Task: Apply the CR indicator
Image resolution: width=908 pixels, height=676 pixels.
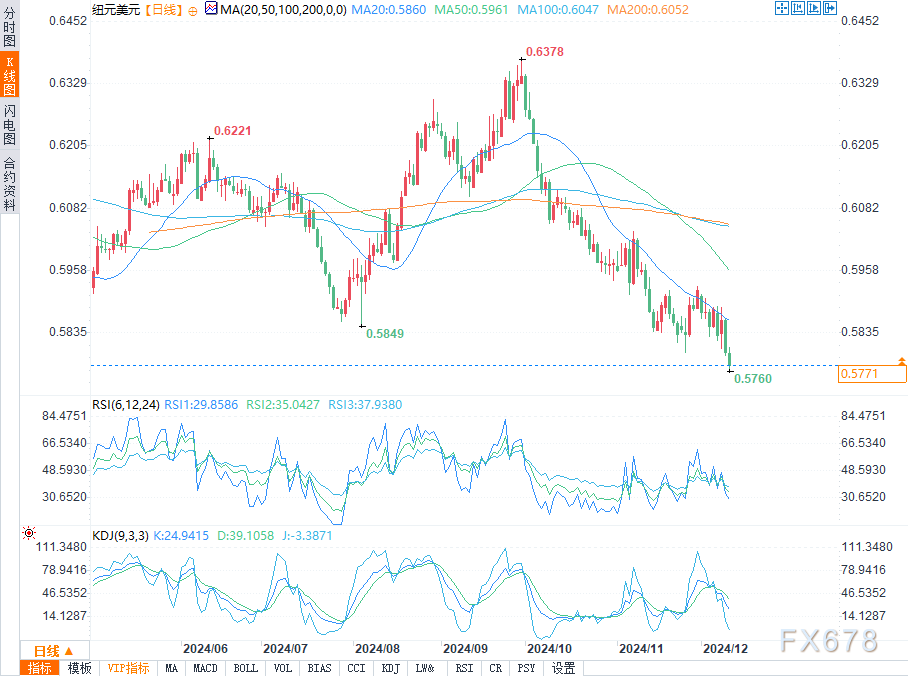Action: pyautogui.click(x=496, y=668)
